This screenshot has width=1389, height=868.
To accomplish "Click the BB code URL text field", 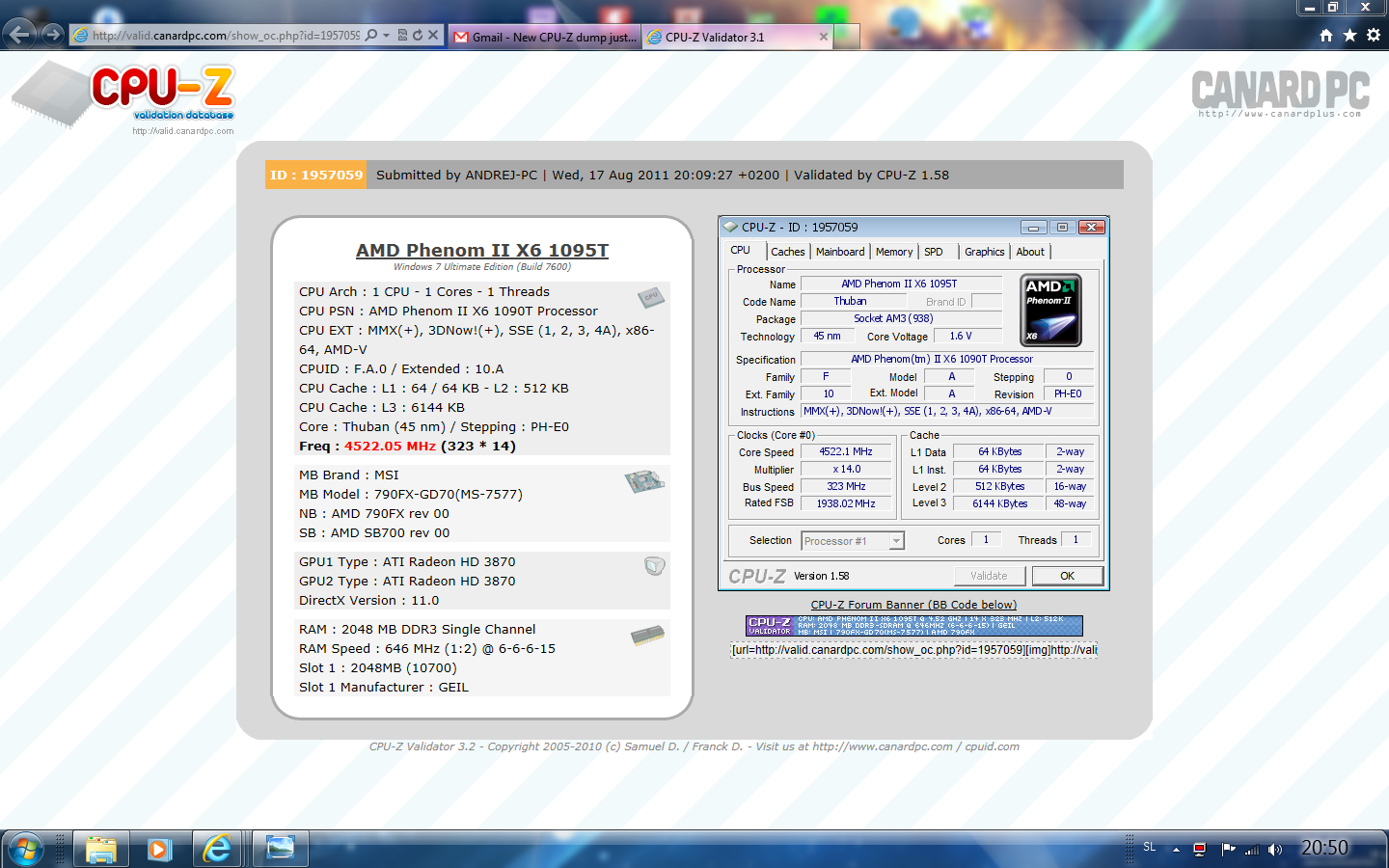I will [913, 650].
